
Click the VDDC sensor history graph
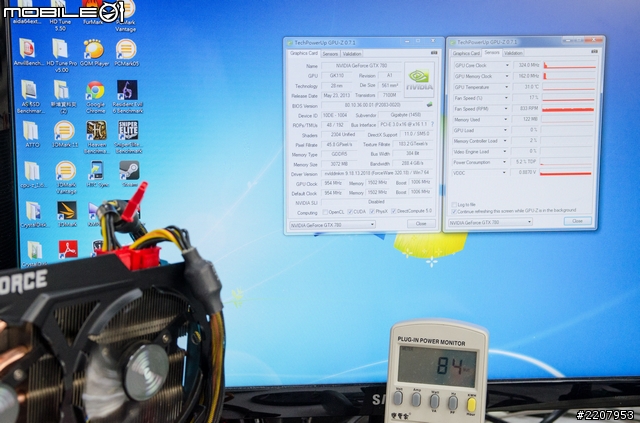tap(566, 173)
